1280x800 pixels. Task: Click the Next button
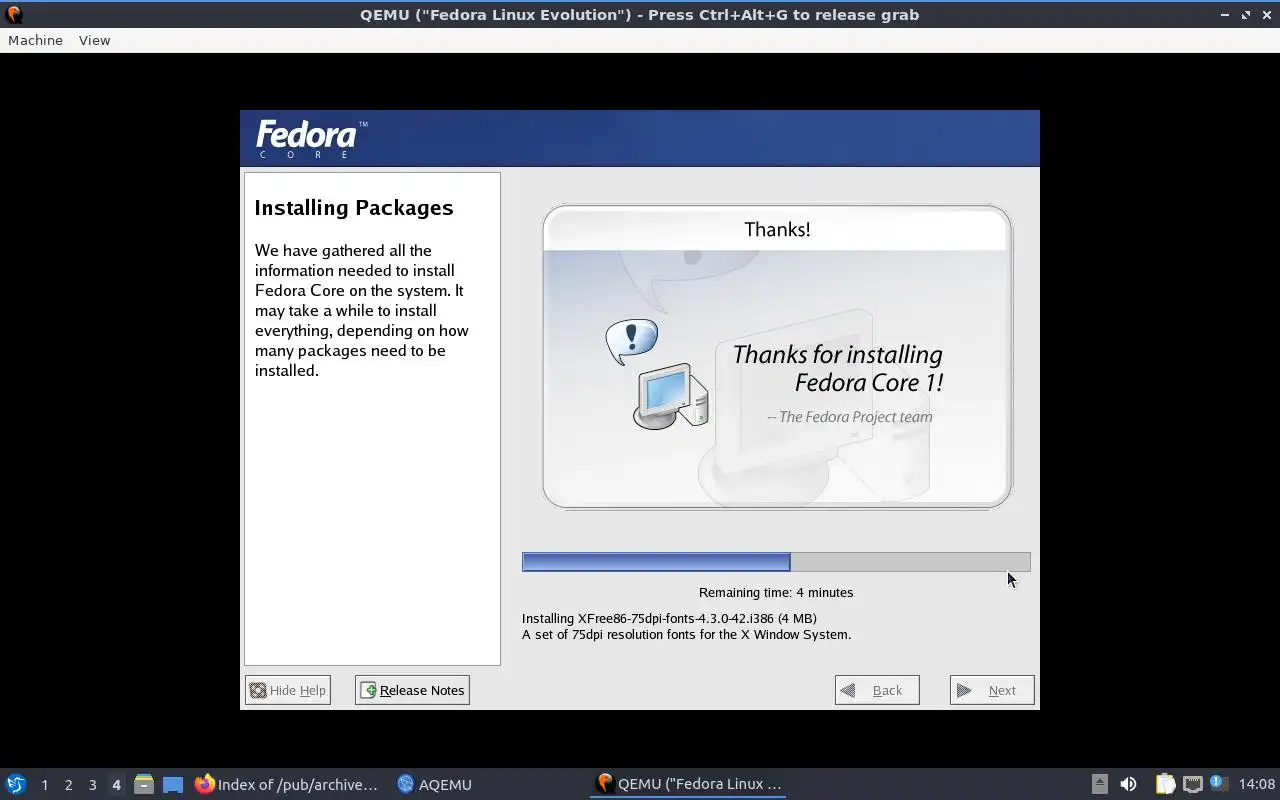(992, 690)
